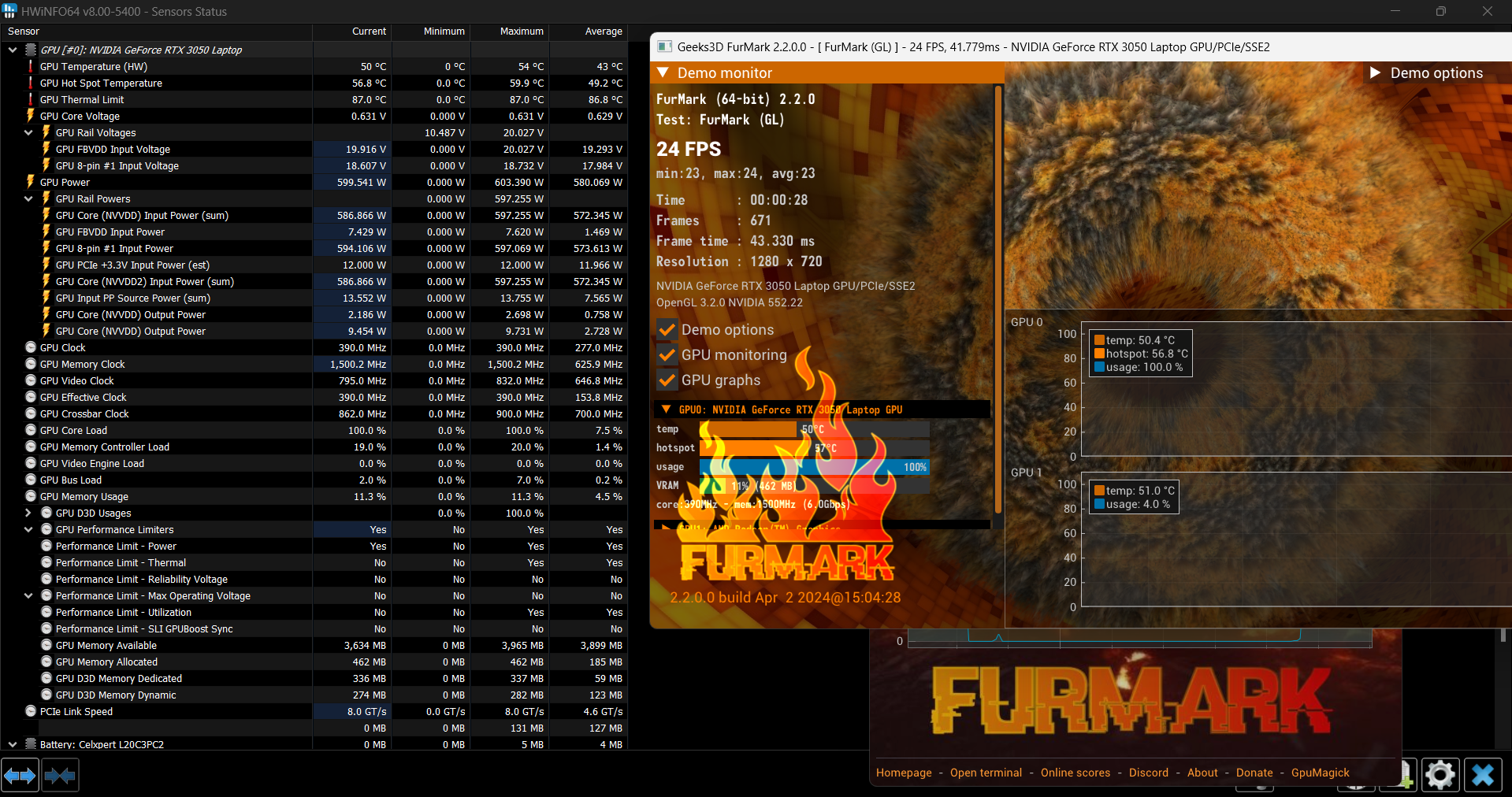Click the GPU 1 graph legend box
The width and height of the screenshot is (1512, 797).
[x=1134, y=497]
